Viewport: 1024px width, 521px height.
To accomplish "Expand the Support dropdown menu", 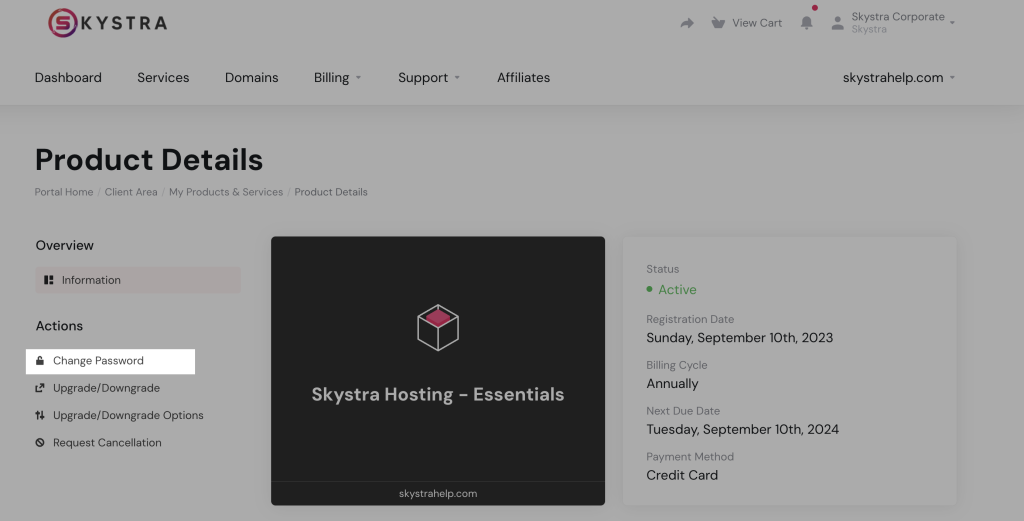I will point(429,78).
